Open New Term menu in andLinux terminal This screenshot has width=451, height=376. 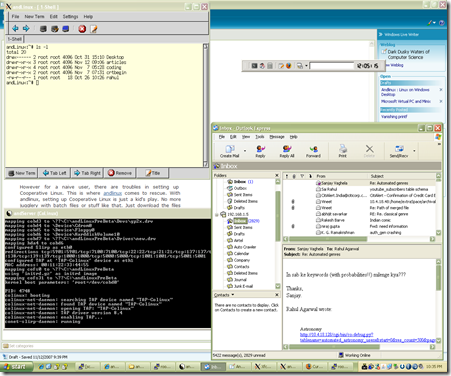coord(34,16)
